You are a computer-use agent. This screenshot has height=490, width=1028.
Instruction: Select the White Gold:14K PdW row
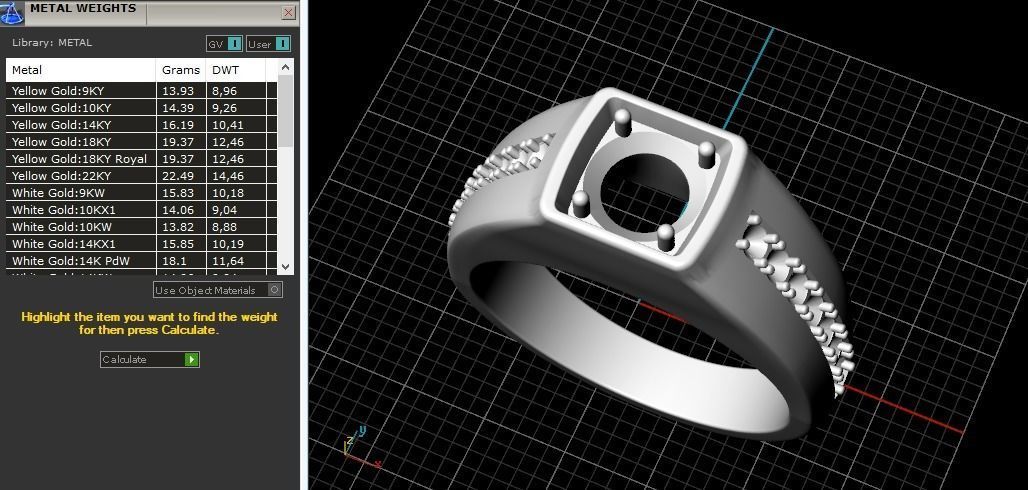click(x=142, y=261)
